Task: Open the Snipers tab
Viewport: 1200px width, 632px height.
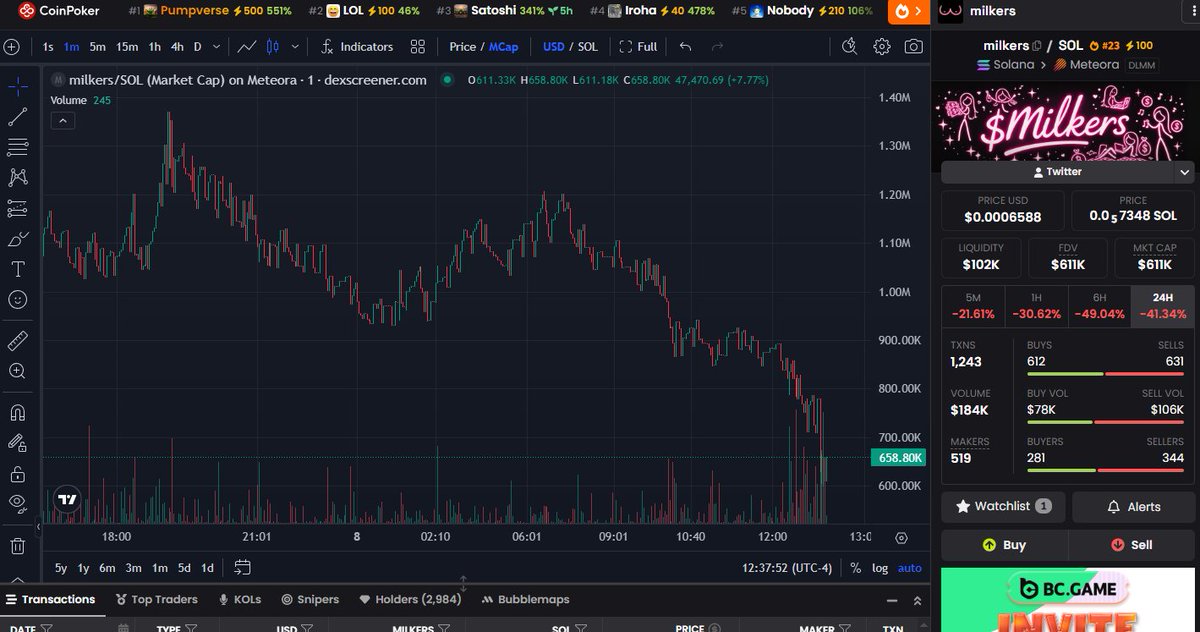Action: point(310,600)
